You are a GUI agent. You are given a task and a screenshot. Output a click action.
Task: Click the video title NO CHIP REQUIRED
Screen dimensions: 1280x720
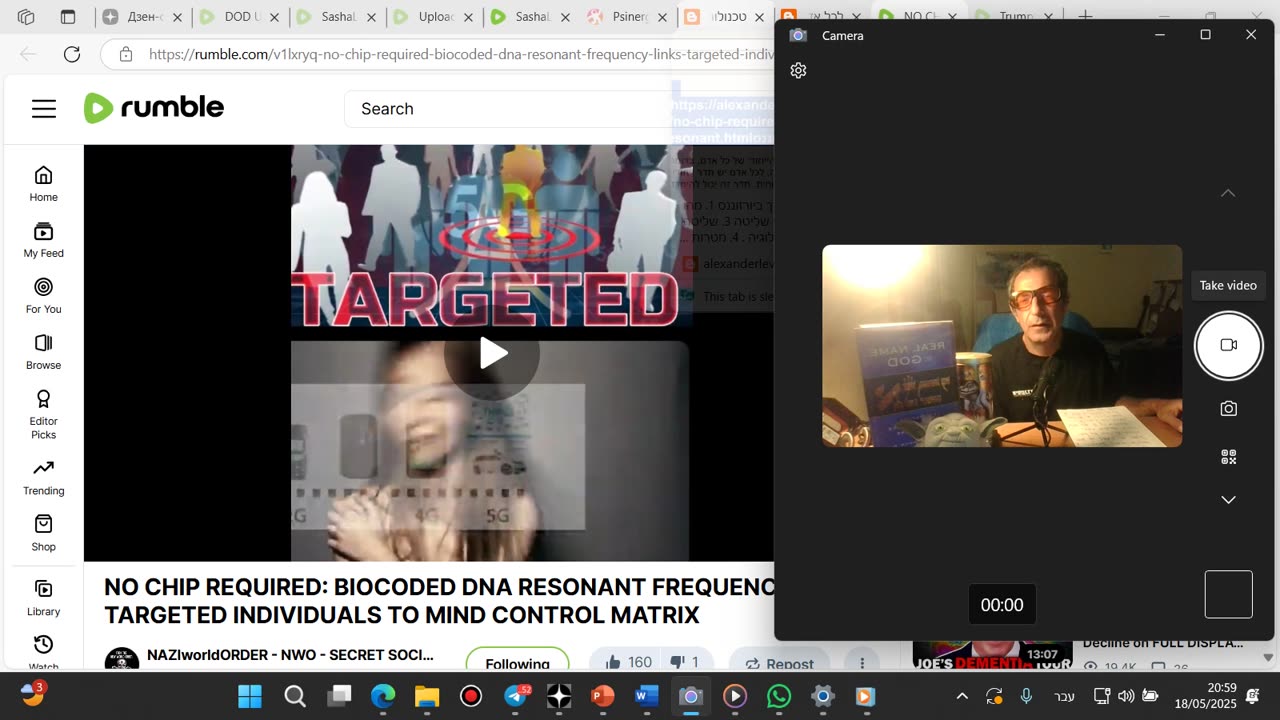(x=440, y=601)
